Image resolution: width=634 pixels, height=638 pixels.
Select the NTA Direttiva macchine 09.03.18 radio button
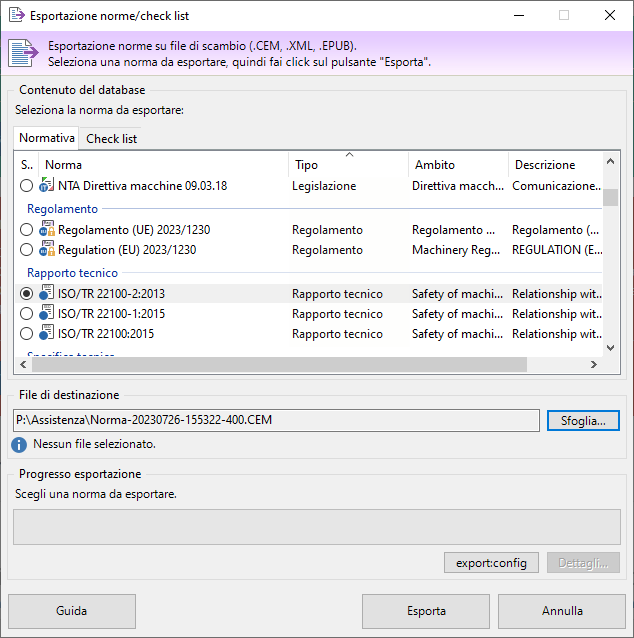26,186
